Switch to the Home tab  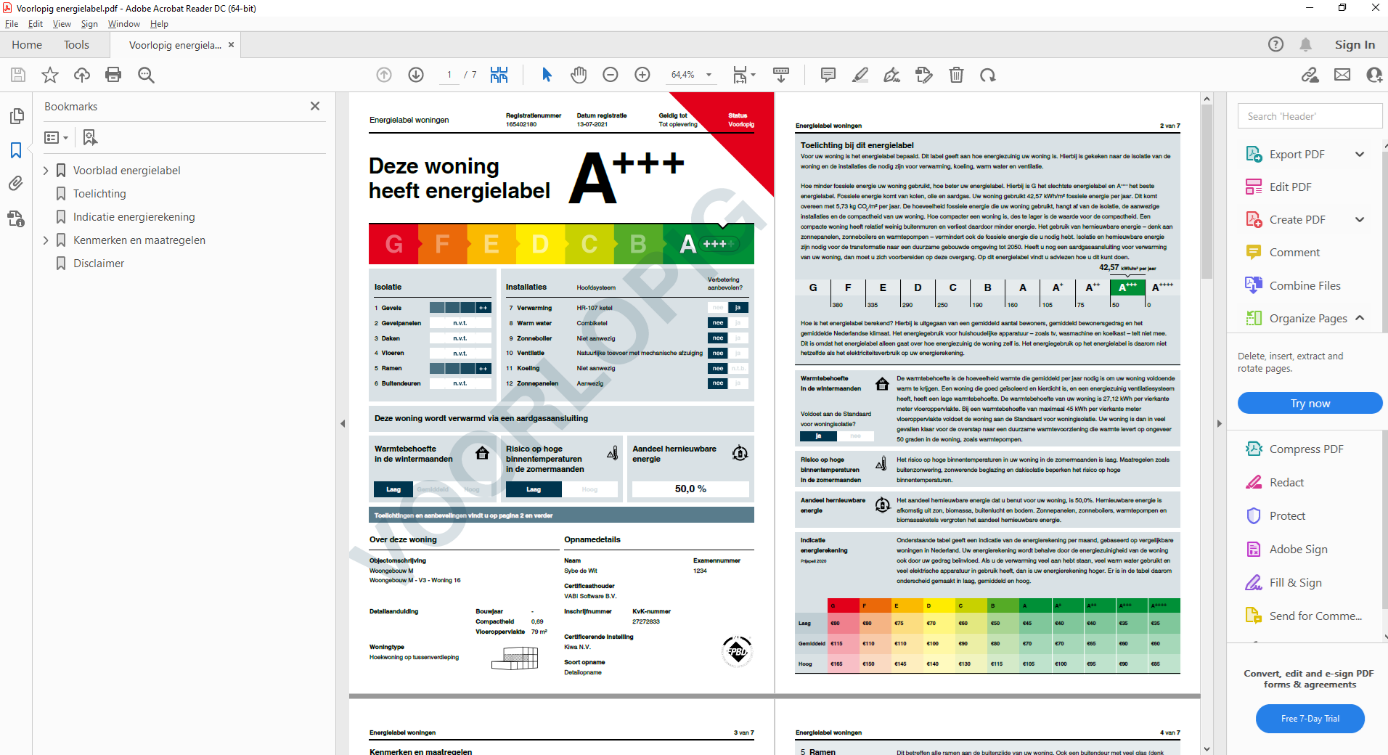(27, 45)
